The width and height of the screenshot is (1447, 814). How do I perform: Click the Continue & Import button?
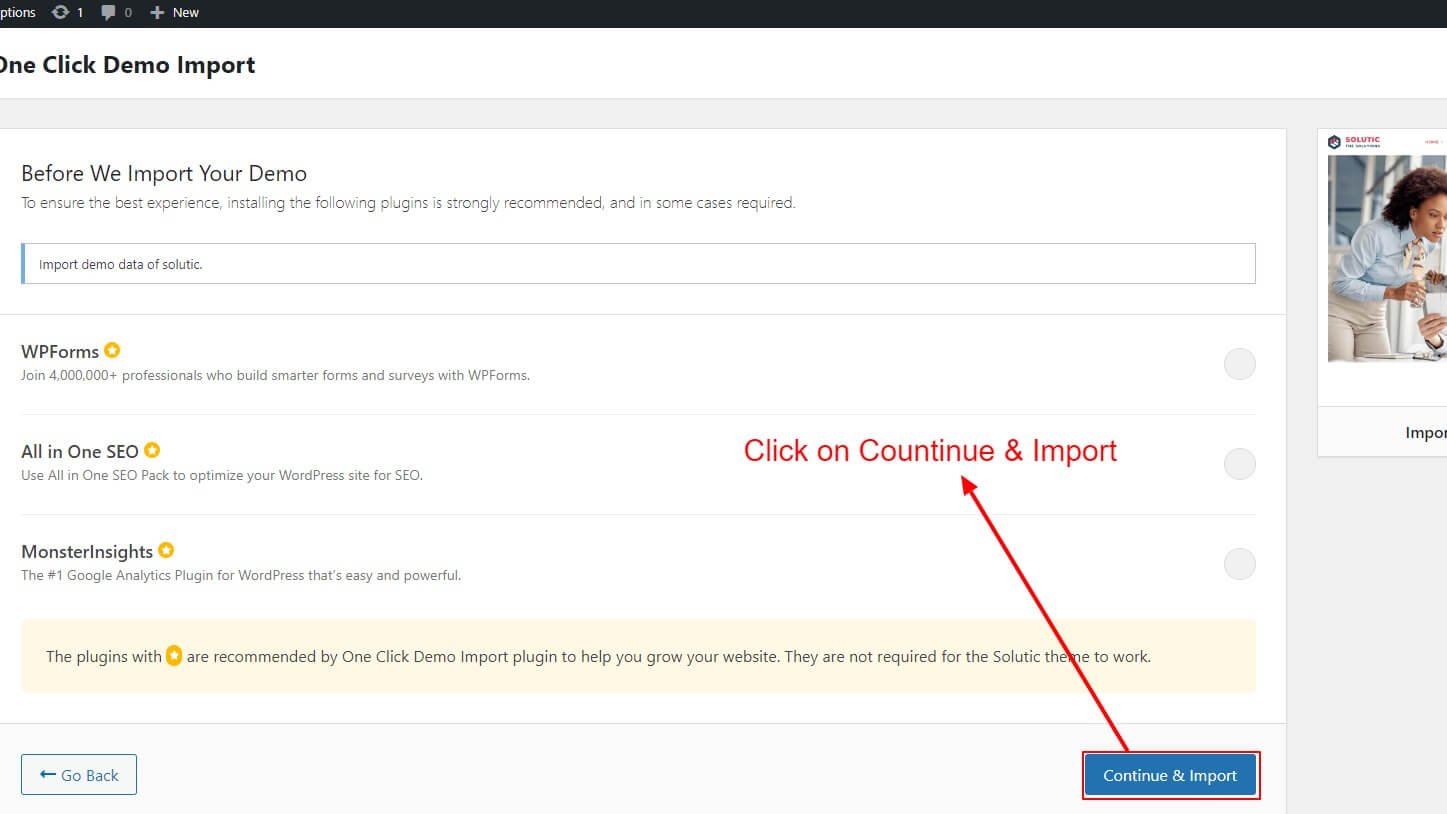1169,775
